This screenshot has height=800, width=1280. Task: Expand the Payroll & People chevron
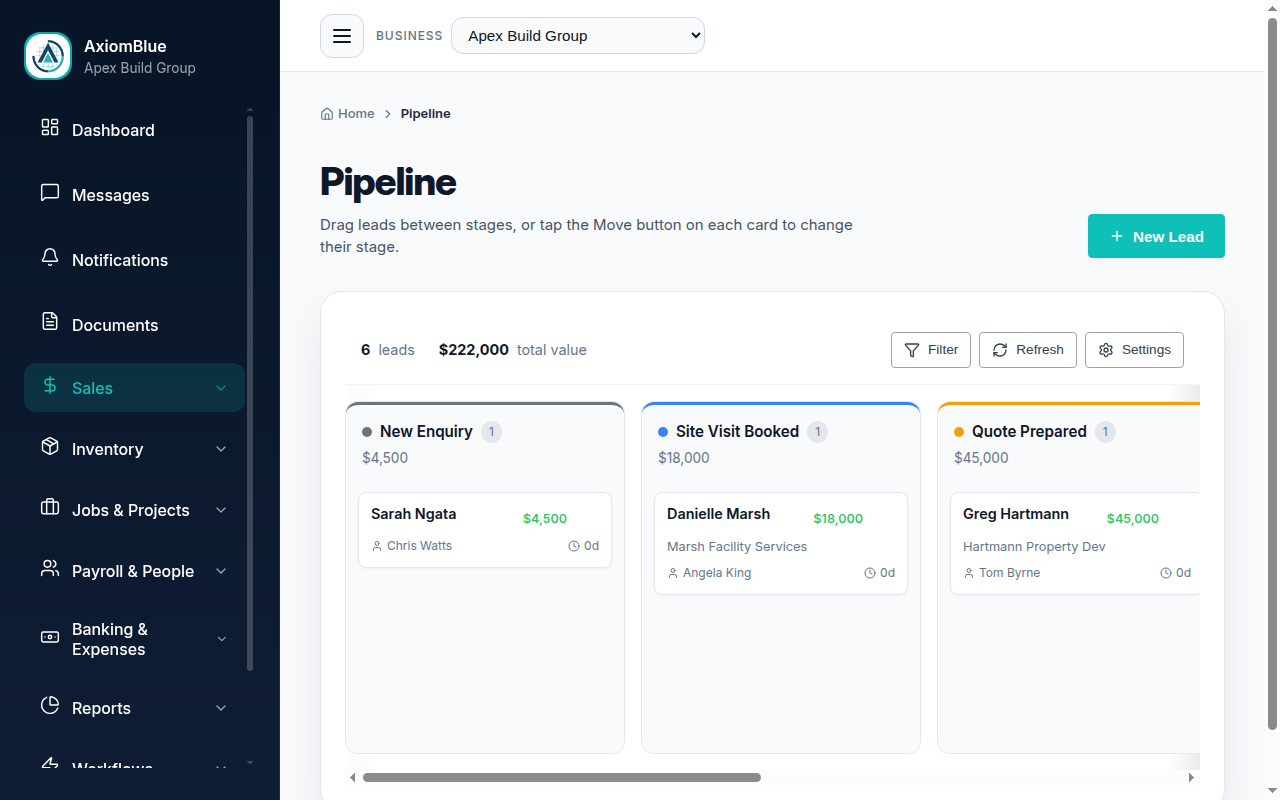(x=221, y=571)
